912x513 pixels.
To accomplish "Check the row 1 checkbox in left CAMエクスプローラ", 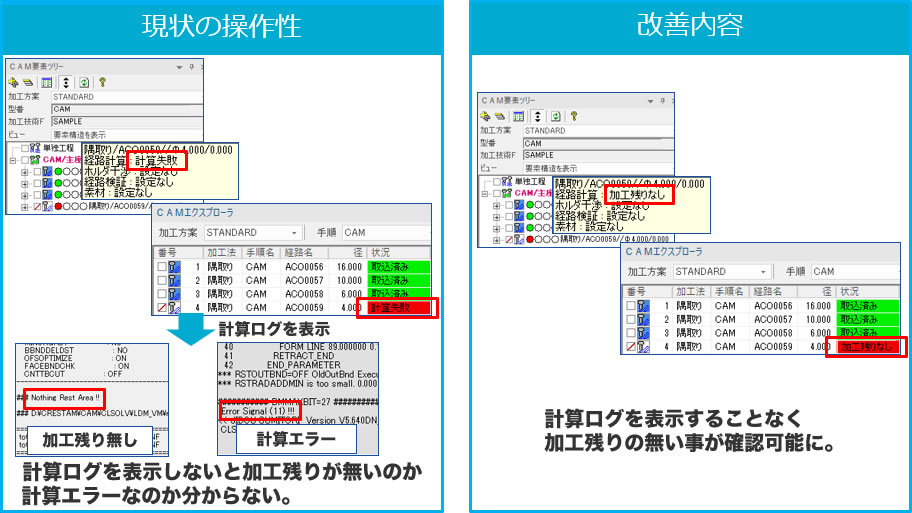I will [x=162, y=268].
